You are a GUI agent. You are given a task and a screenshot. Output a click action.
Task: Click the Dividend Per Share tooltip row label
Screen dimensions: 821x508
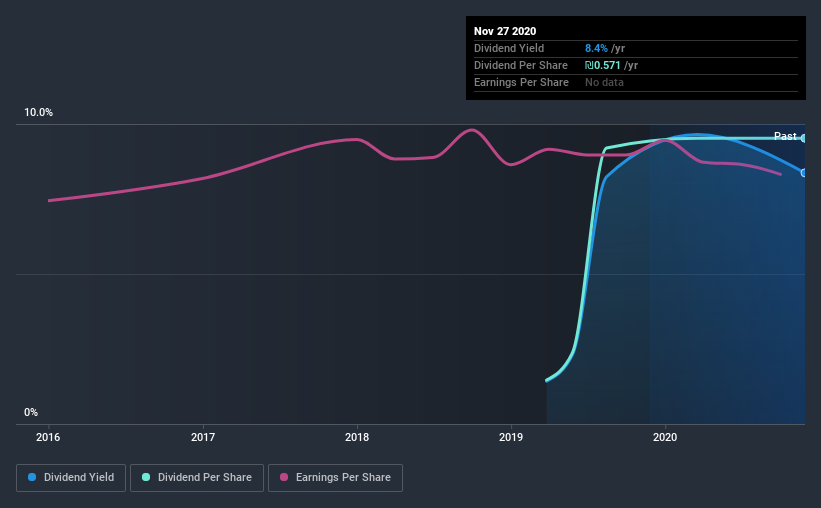(520, 65)
